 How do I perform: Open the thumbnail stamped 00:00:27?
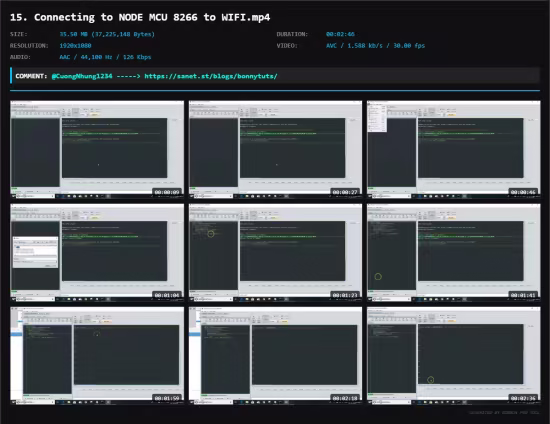[x=275, y=149]
